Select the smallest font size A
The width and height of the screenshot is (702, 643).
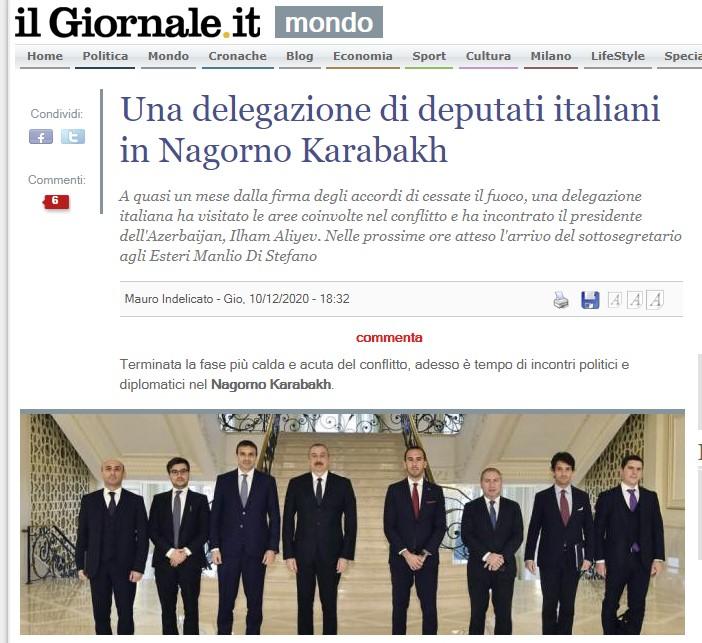coord(615,300)
